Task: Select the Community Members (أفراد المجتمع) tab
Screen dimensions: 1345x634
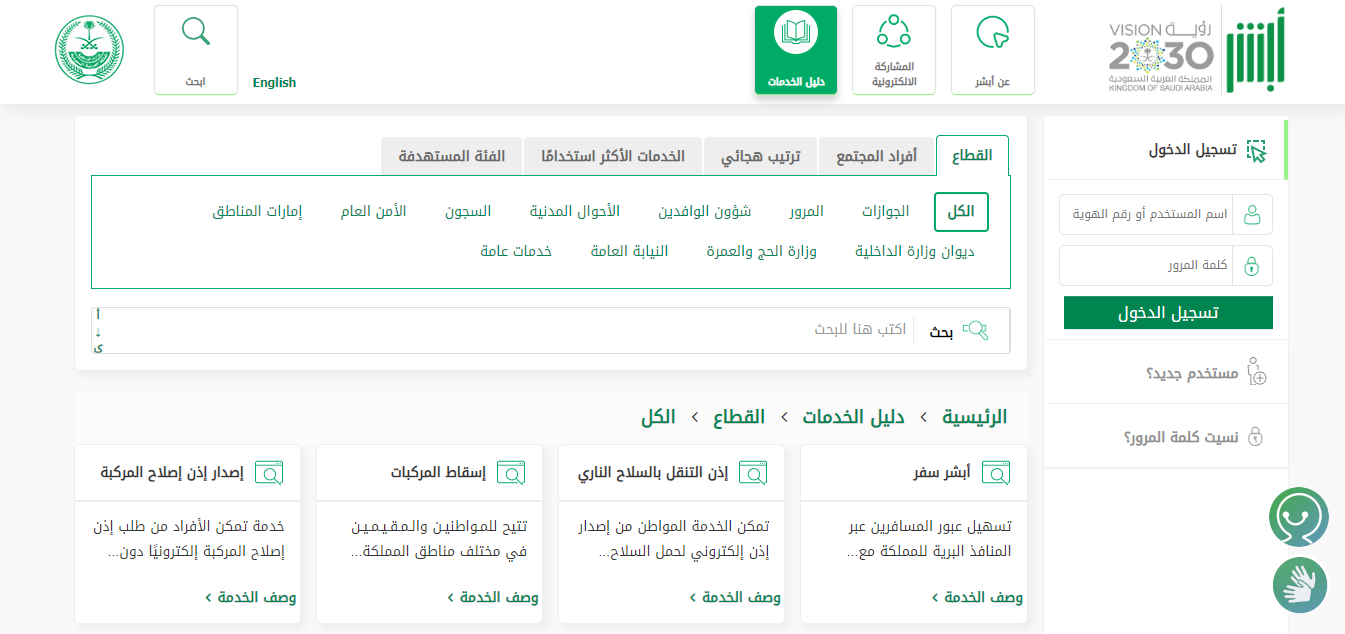Action: pyautogui.click(x=875, y=157)
